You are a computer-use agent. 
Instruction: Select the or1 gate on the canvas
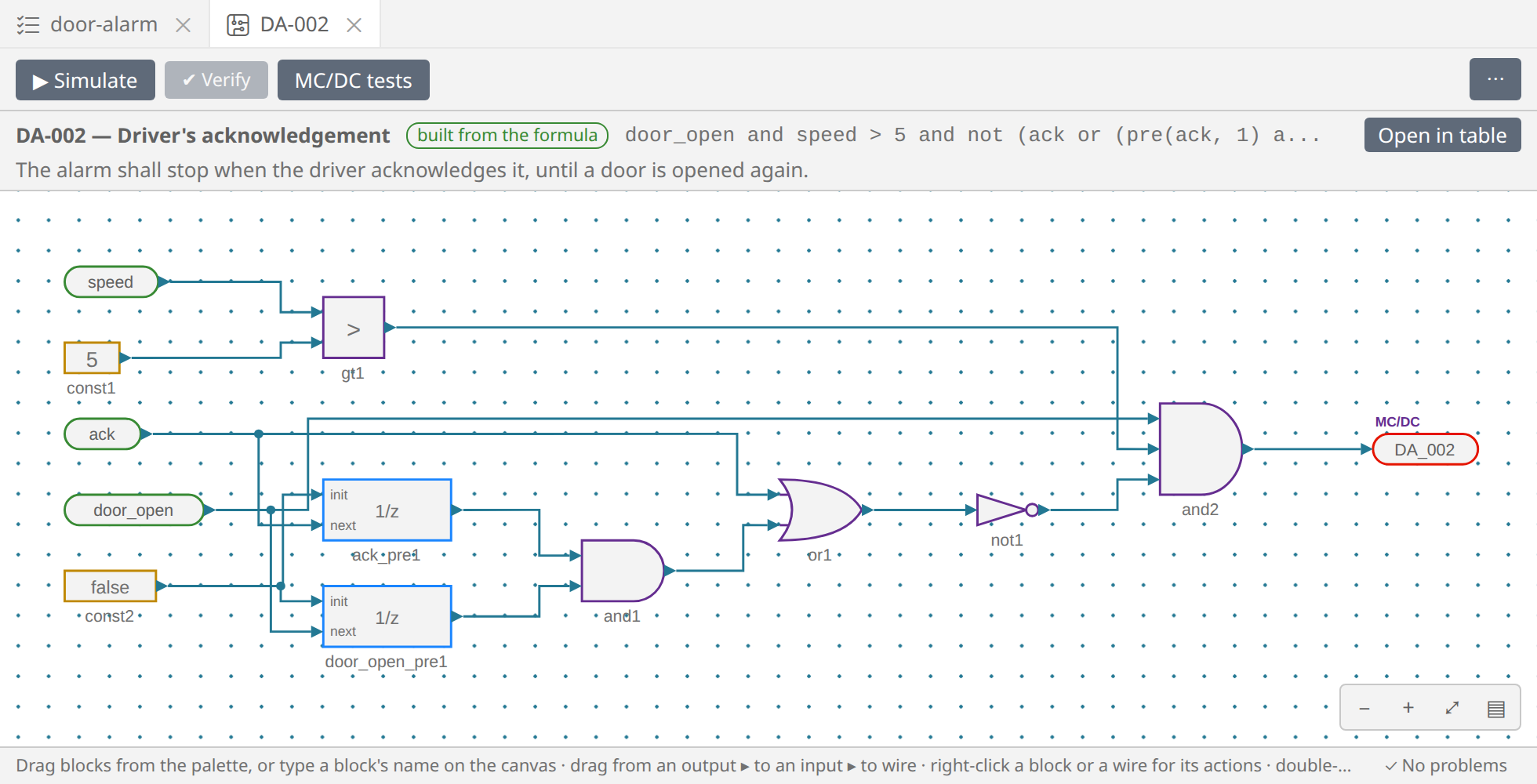(819, 510)
